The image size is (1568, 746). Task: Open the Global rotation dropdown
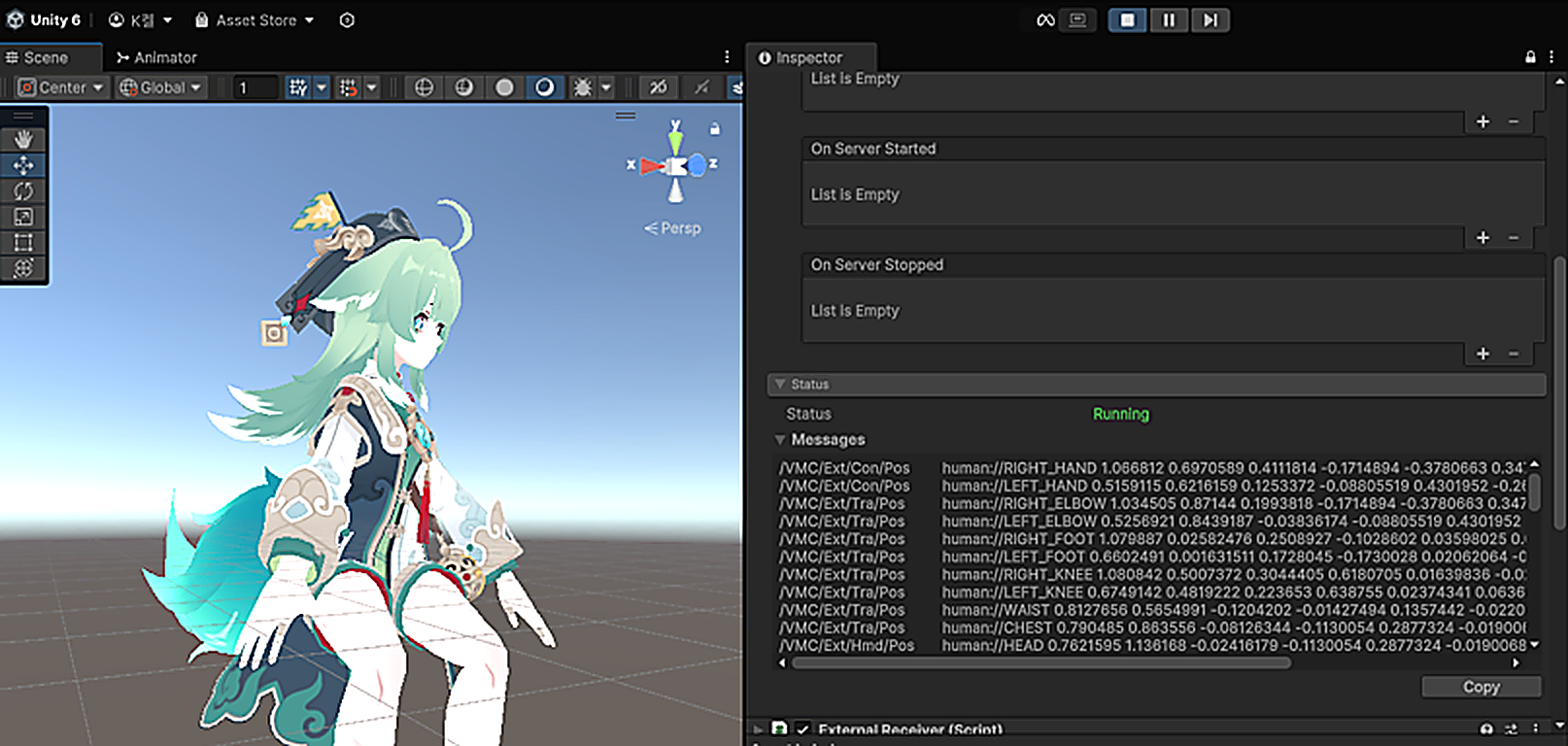160,87
